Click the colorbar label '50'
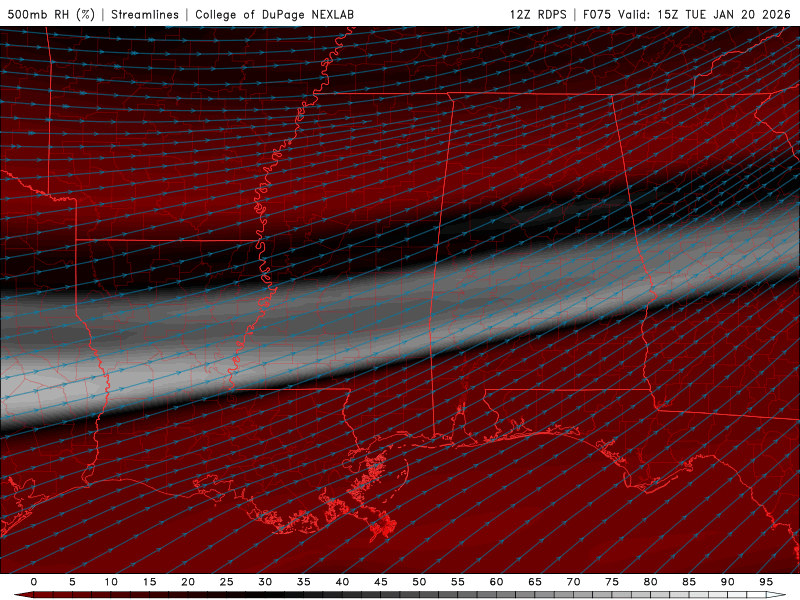This screenshot has width=800, height=600. point(419,582)
